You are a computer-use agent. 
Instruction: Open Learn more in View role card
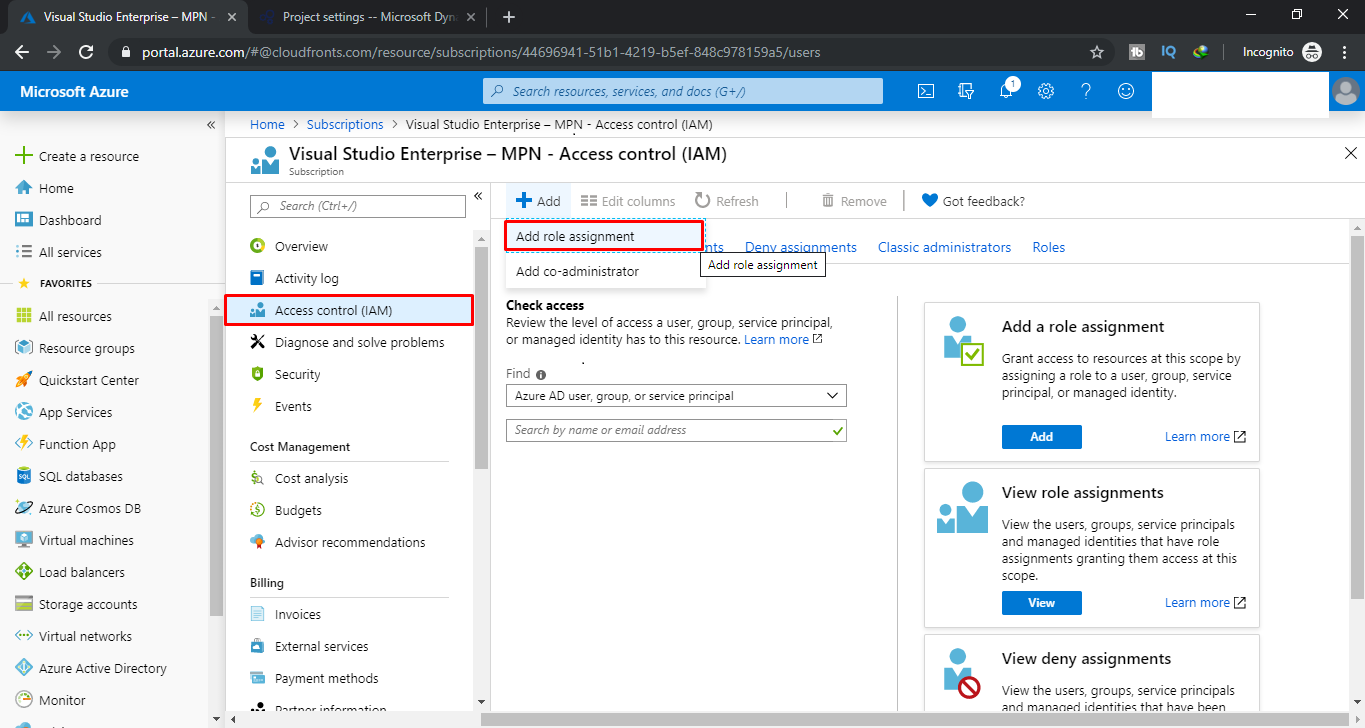tap(1205, 603)
